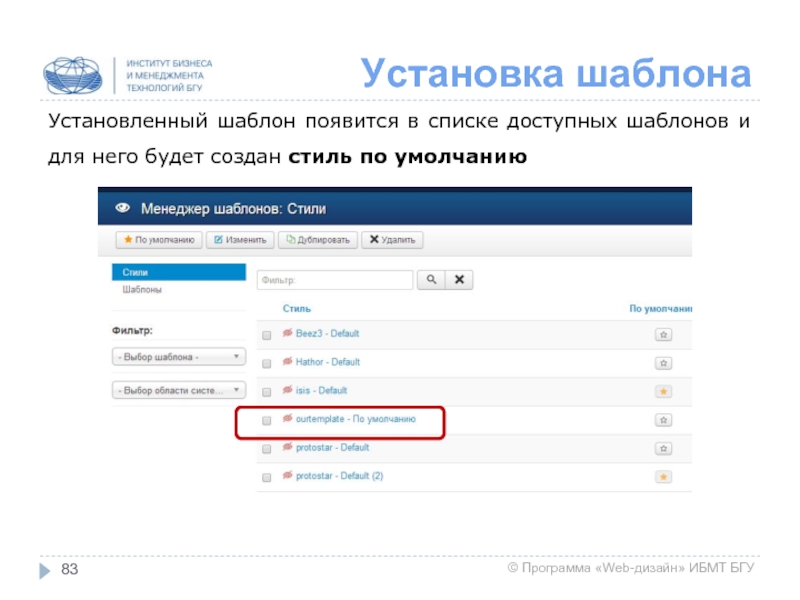Image resolution: width=800 pixels, height=600 pixels.
Task: Click the default star for ourtemplate
Action: click(663, 420)
